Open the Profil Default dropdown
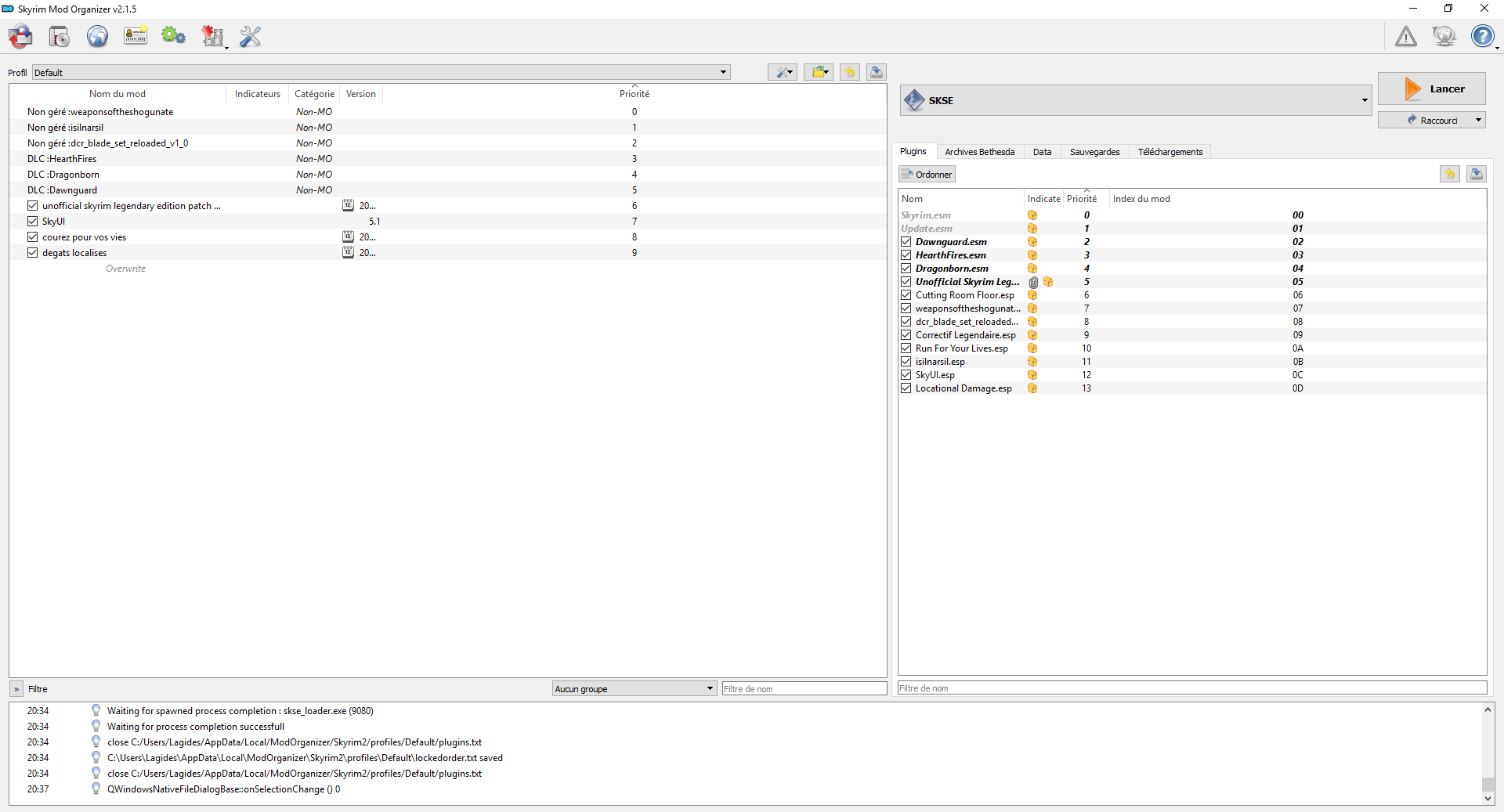1504x812 pixels. [381, 72]
